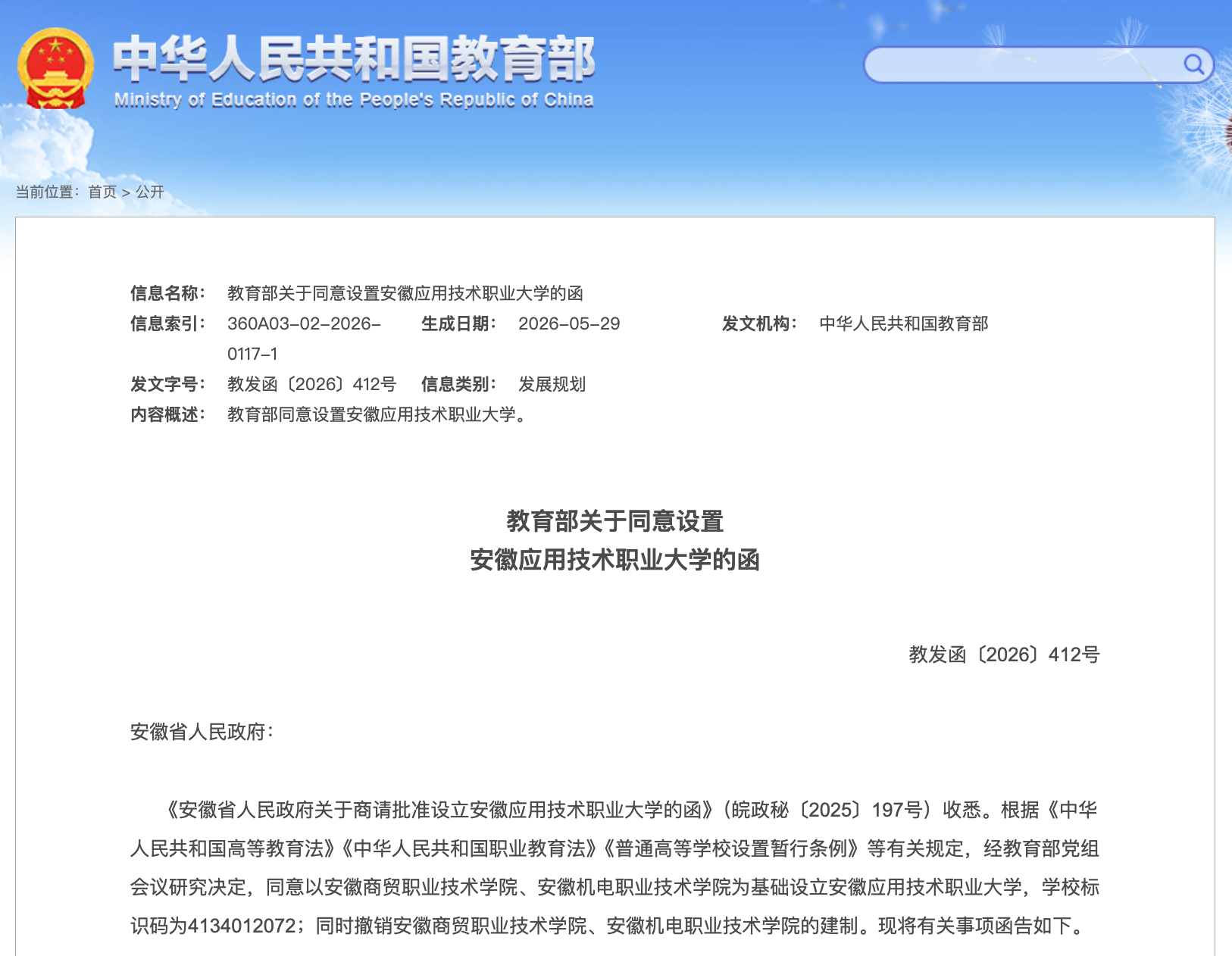Click category value 发展规划
Viewport: 1232px width, 956px height.
[x=552, y=384]
